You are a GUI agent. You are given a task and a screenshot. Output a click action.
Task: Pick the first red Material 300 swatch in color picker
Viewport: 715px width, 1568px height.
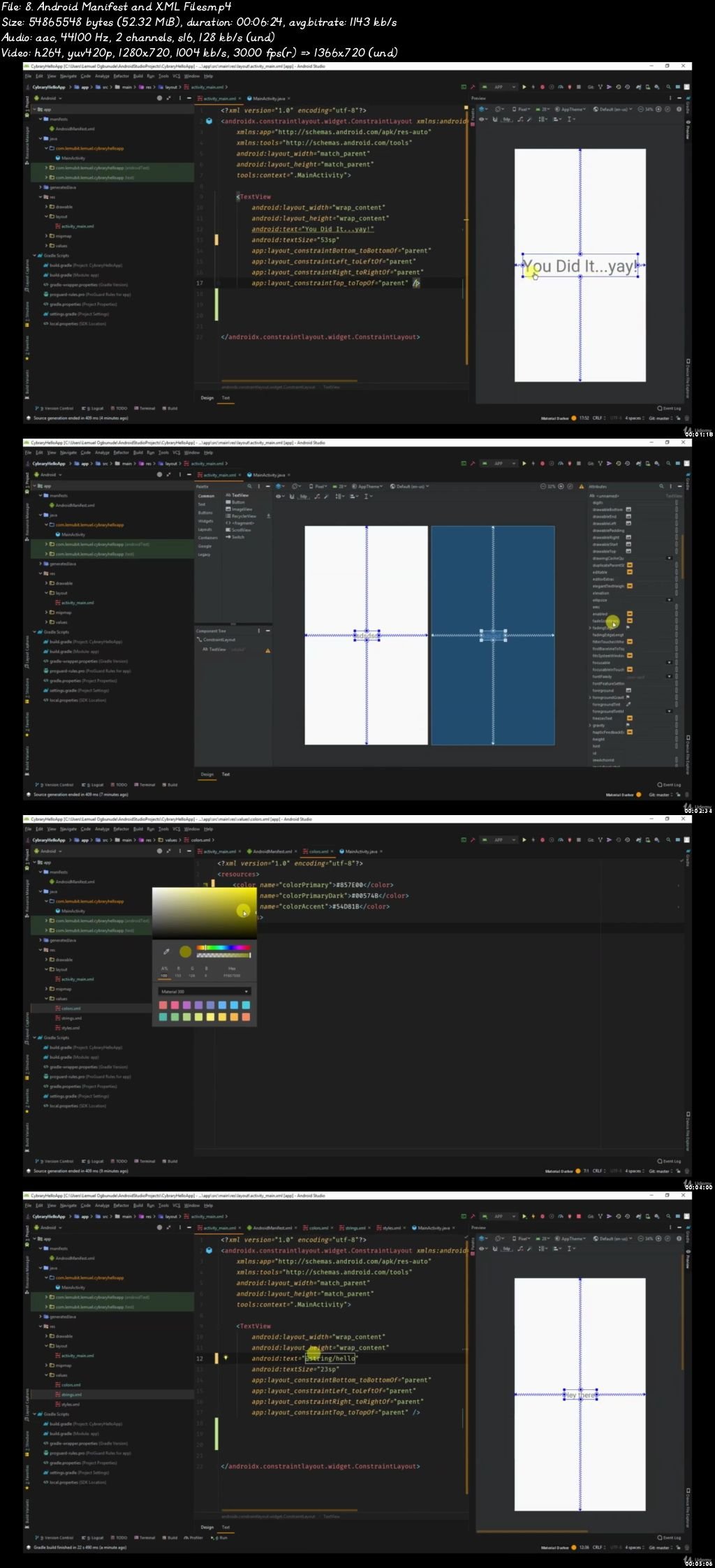coord(163,1005)
